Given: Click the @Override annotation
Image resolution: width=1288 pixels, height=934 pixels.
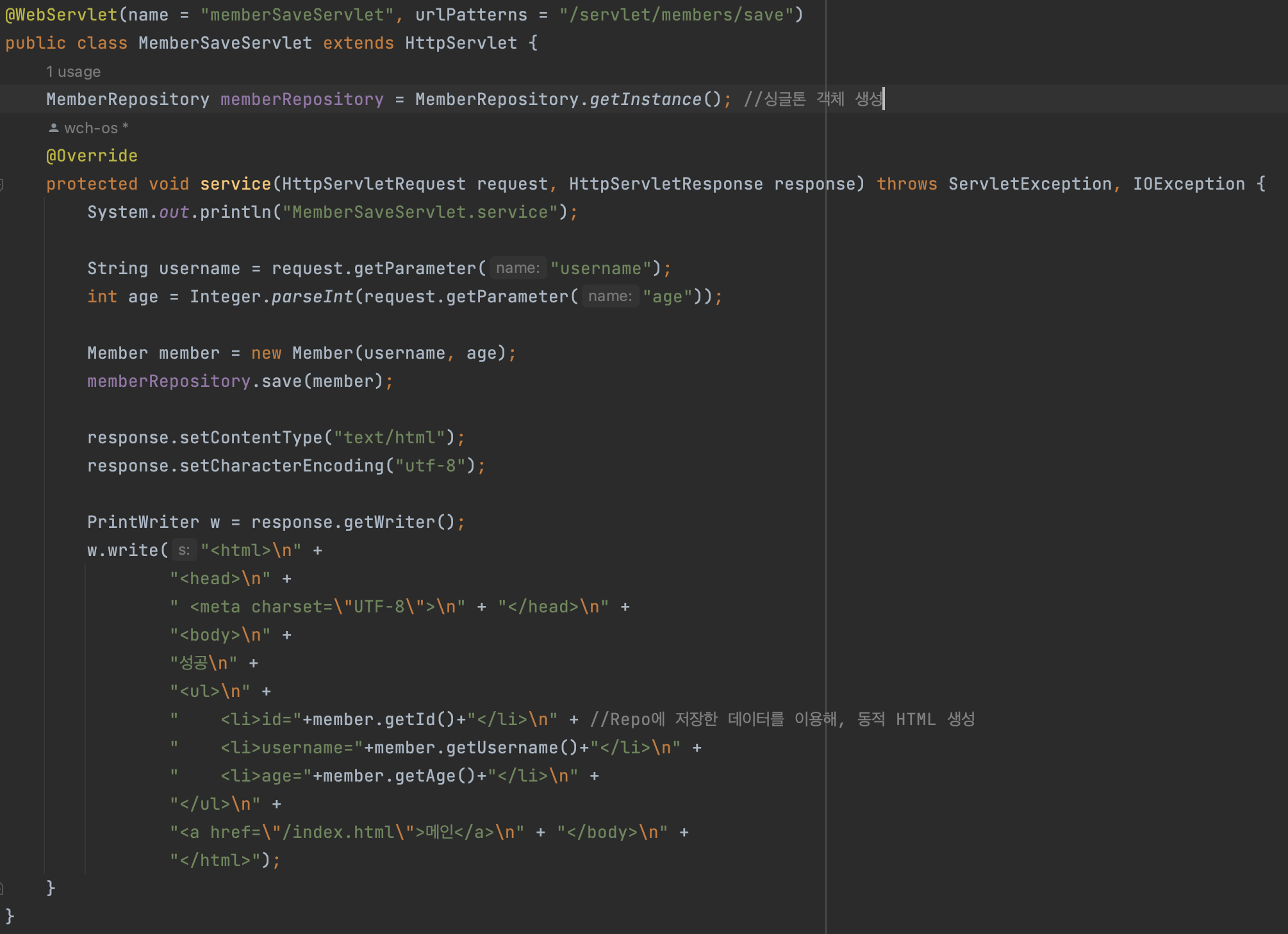Looking at the screenshot, I should pyautogui.click(x=92, y=156).
